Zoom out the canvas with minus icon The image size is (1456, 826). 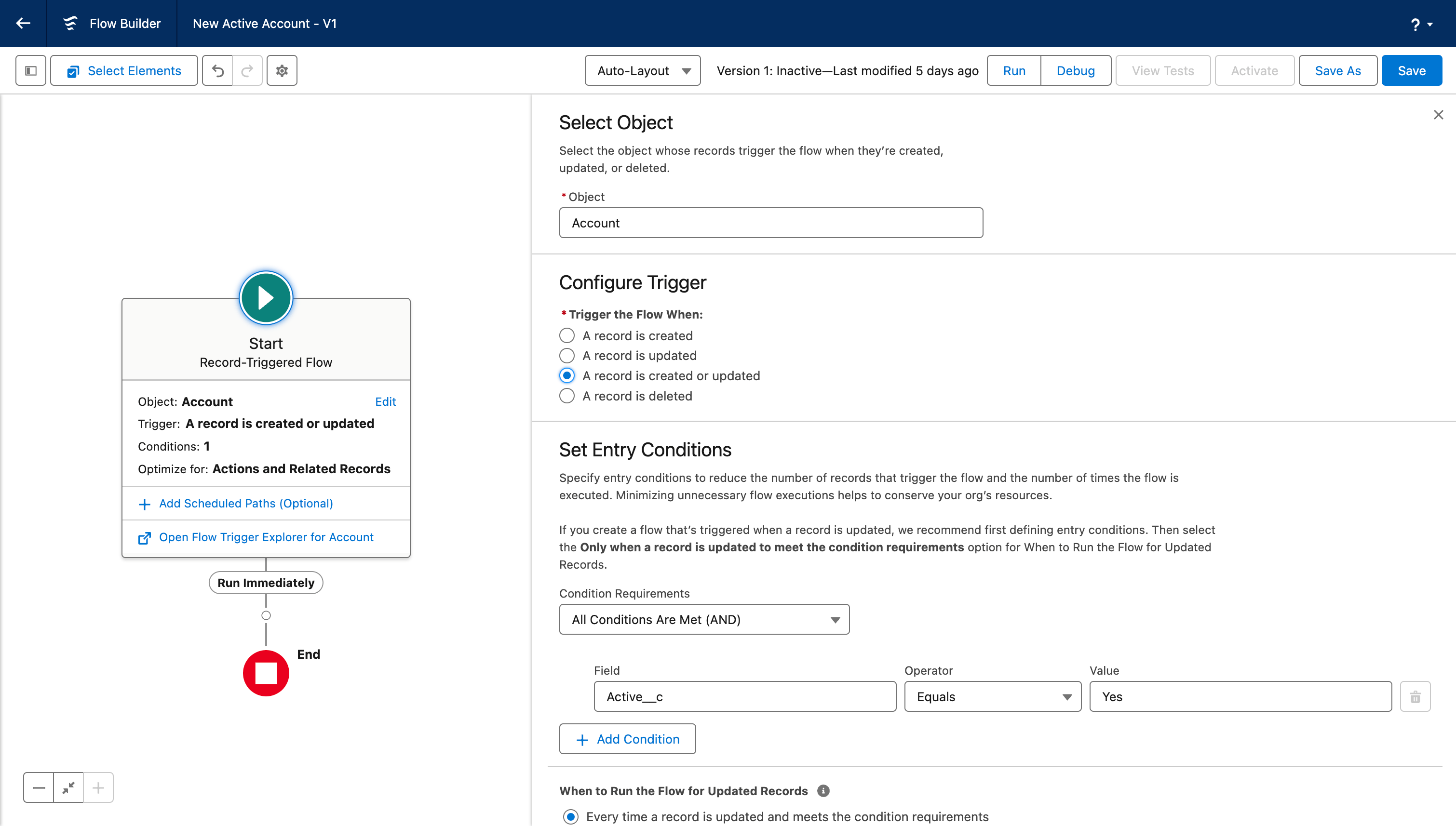tap(39, 787)
